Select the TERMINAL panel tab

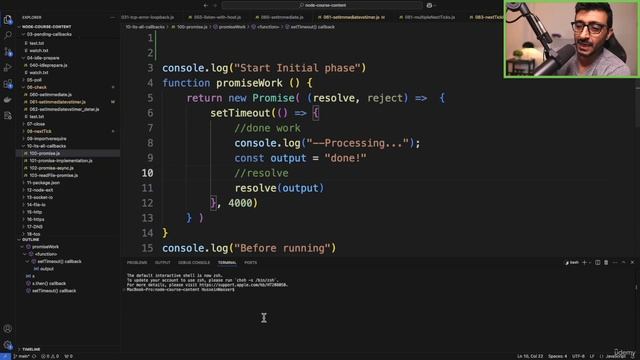(x=227, y=262)
